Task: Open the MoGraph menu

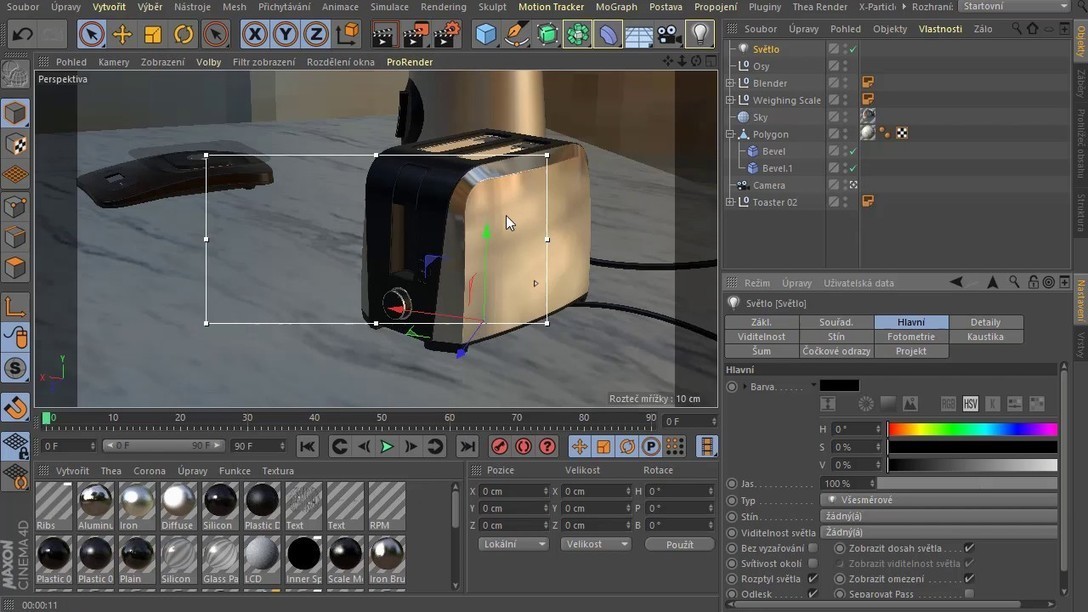Action: [616, 7]
